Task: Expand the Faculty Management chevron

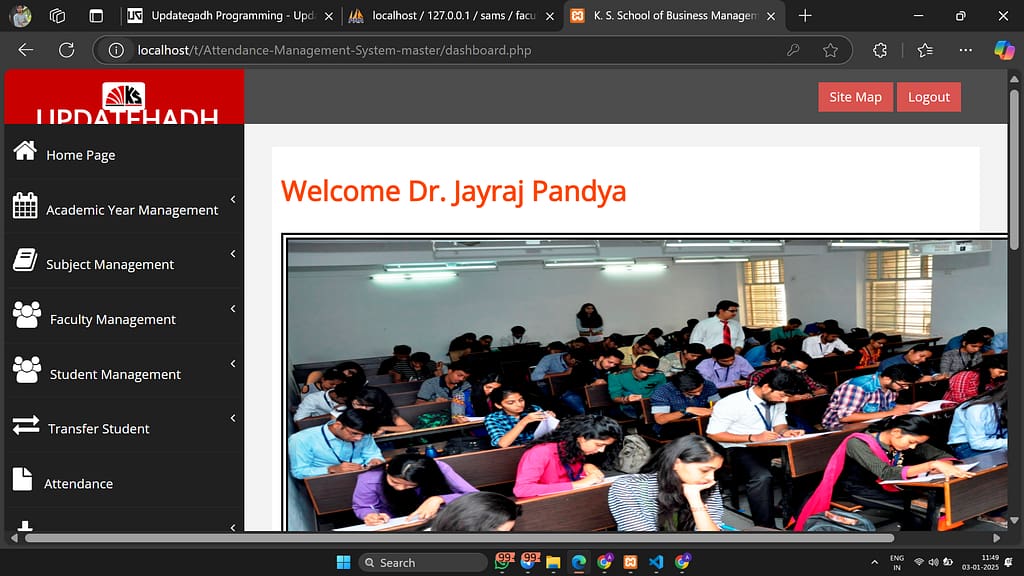Action: pyautogui.click(x=233, y=308)
